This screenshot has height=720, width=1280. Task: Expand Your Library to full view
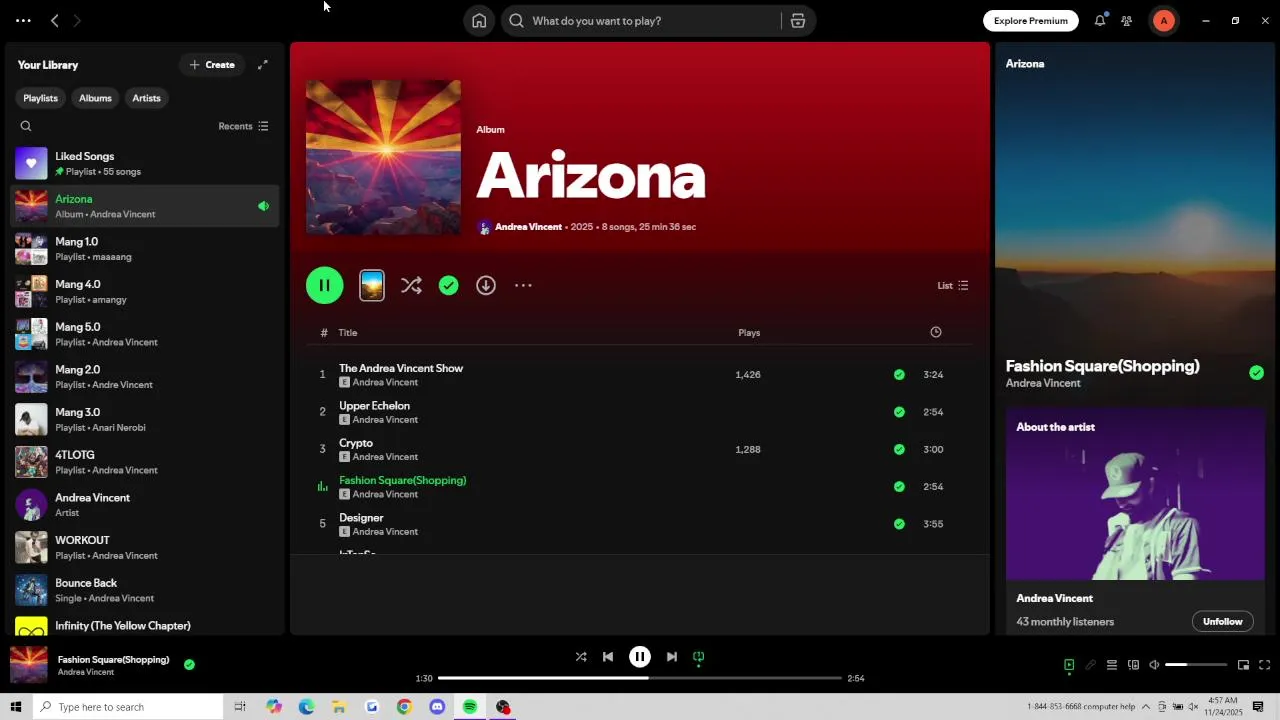(263, 65)
